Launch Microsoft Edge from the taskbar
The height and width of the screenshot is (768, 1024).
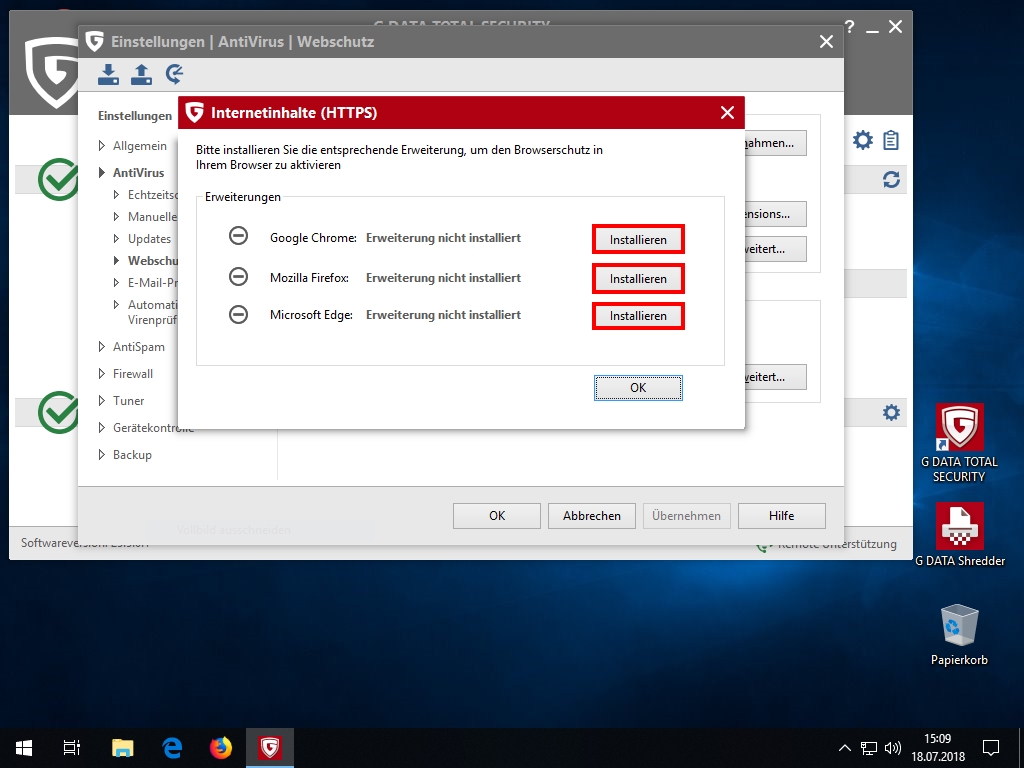point(172,748)
